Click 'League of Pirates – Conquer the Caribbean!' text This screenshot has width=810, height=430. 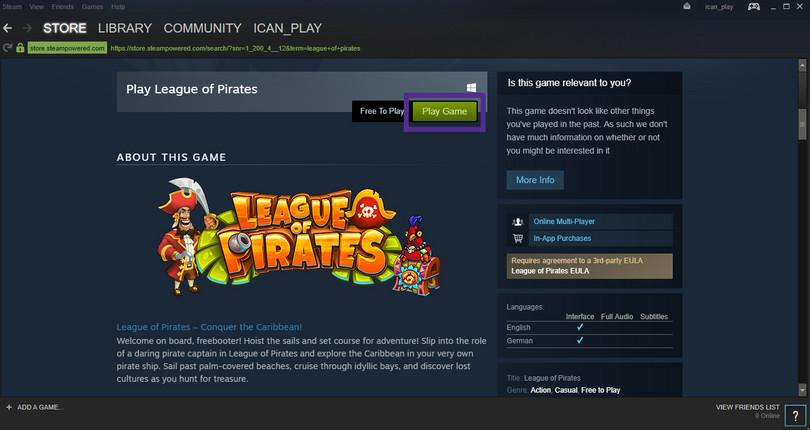[209, 327]
